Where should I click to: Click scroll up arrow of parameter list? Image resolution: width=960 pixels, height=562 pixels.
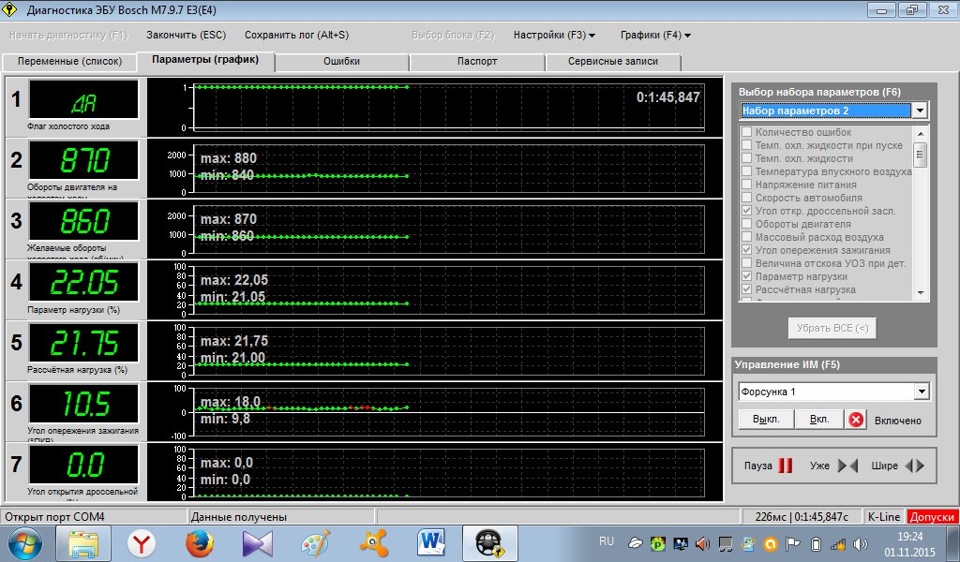click(x=921, y=133)
